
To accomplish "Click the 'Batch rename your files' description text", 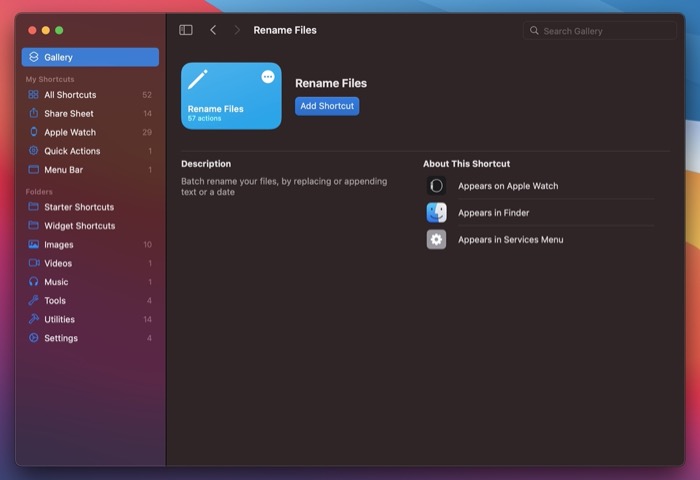I will click(284, 187).
